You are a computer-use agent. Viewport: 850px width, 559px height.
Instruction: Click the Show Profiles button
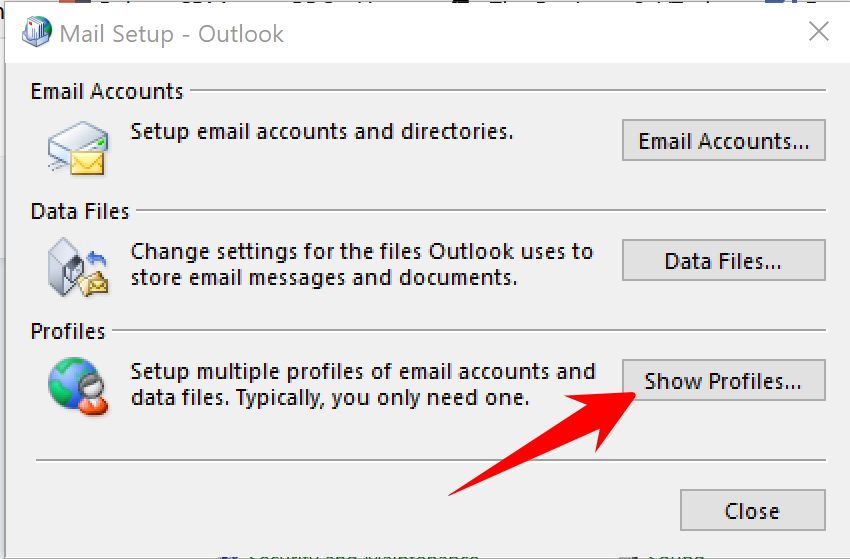tap(724, 380)
